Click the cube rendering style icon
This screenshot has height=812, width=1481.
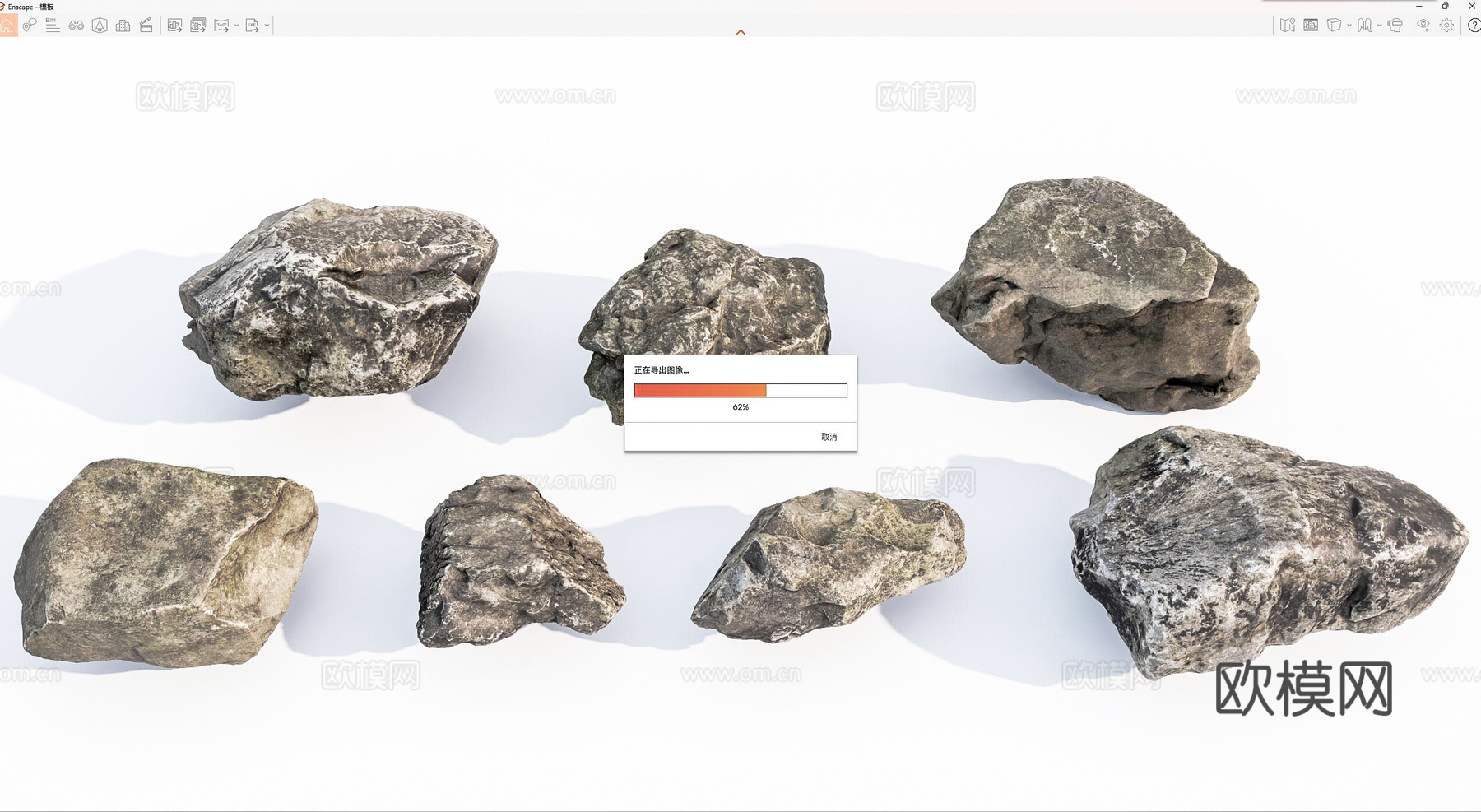pos(1334,26)
